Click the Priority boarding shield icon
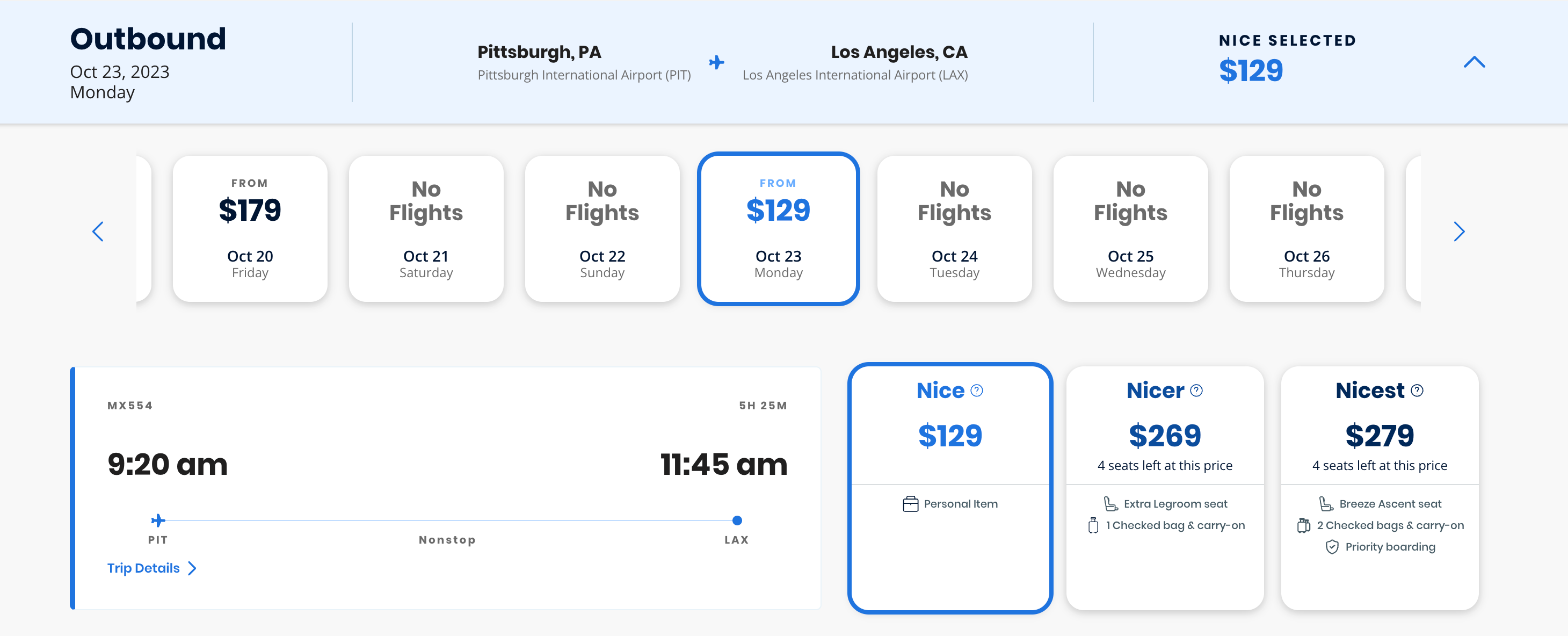Image resolution: width=1568 pixels, height=636 pixels. click(x=1332, y=547)
